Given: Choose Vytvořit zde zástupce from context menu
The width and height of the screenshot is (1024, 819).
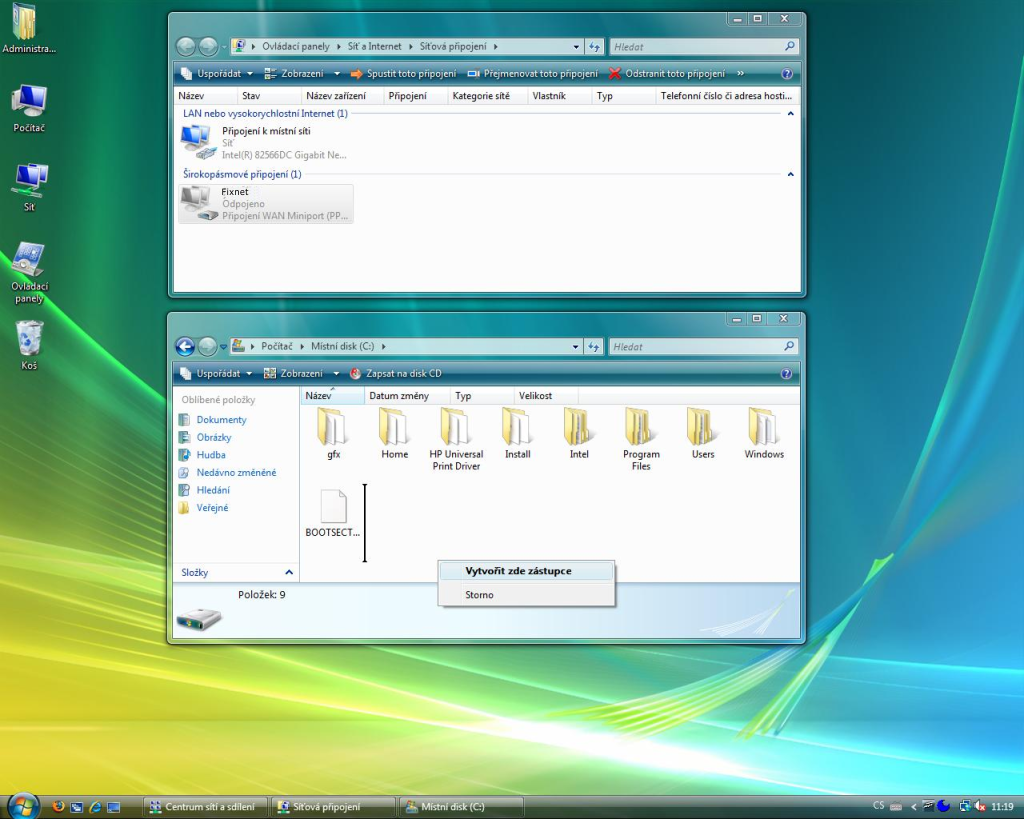Looking at the screenshot, I should 526,571.
